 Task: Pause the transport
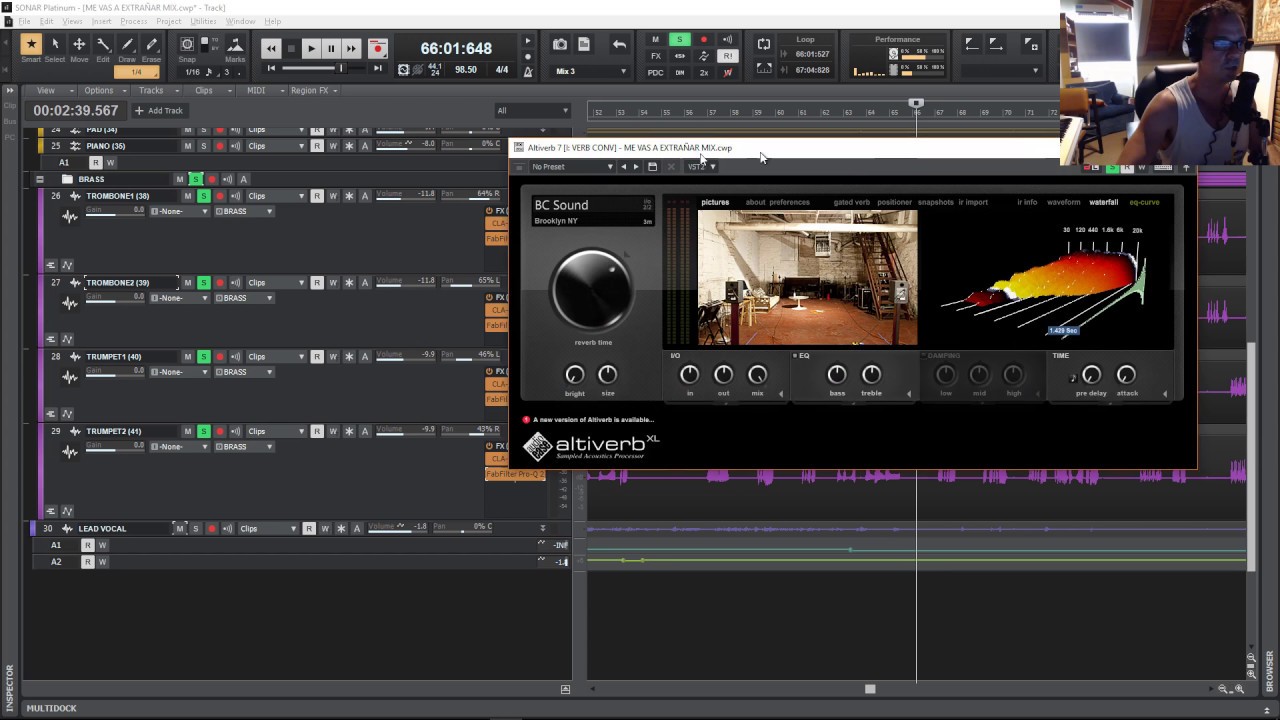tap(331, 48)
